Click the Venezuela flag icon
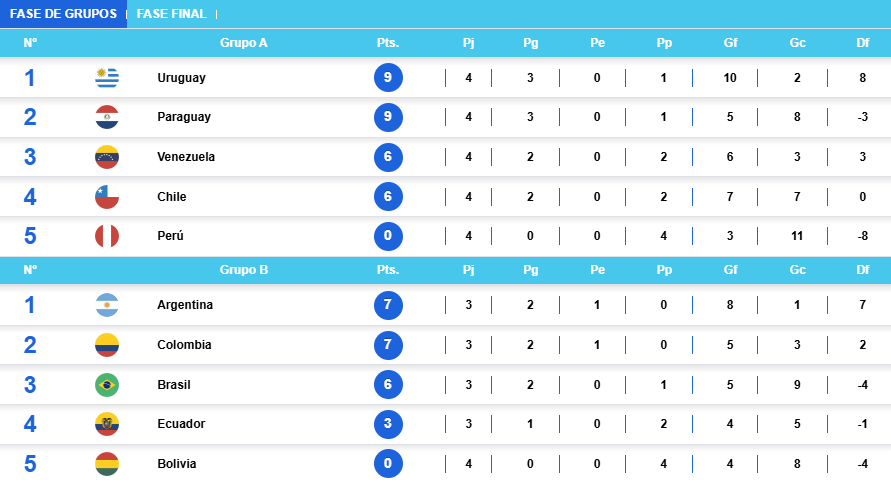Image resolution: width=891 pixels, height=483 pixels. coord(107,157)
